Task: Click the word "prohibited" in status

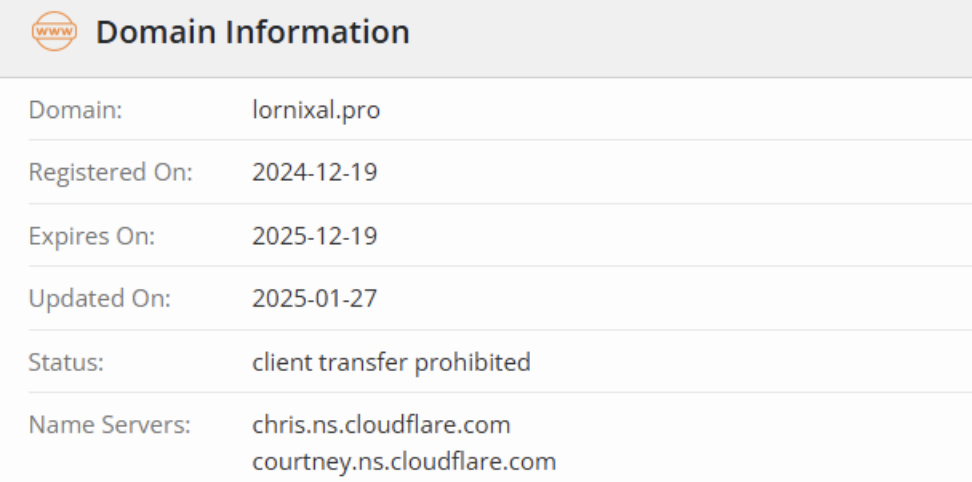Action: pyautogui.click(x=472, y=362)
